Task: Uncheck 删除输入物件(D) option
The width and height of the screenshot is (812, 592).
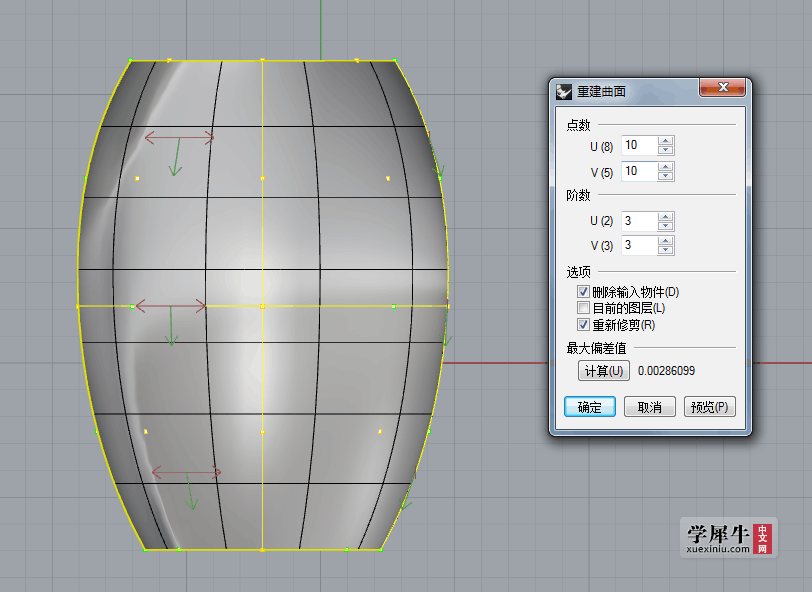Action: 584,292
